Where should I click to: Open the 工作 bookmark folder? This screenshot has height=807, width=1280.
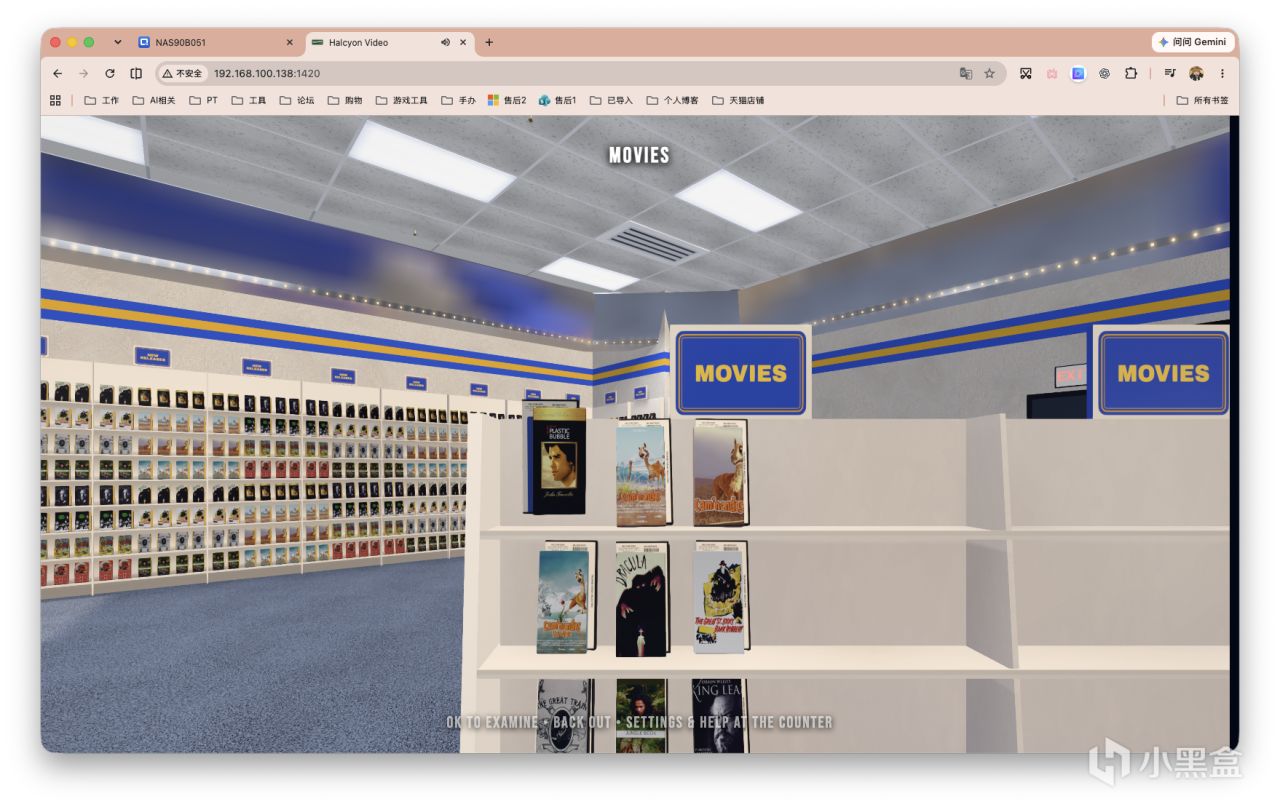(x=102, y=100)
